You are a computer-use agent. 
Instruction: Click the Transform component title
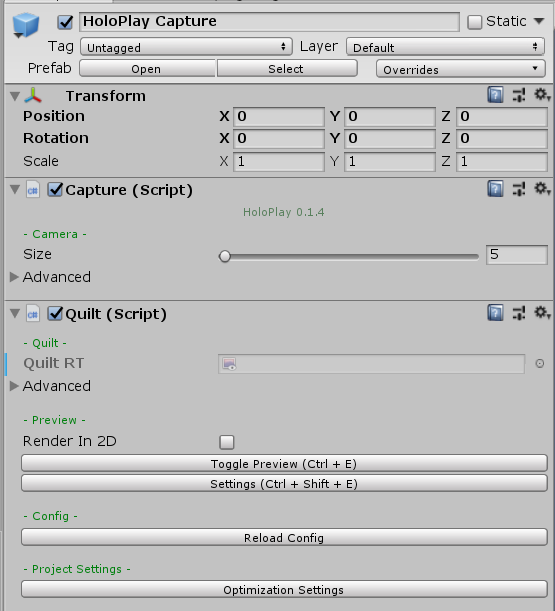106,96
